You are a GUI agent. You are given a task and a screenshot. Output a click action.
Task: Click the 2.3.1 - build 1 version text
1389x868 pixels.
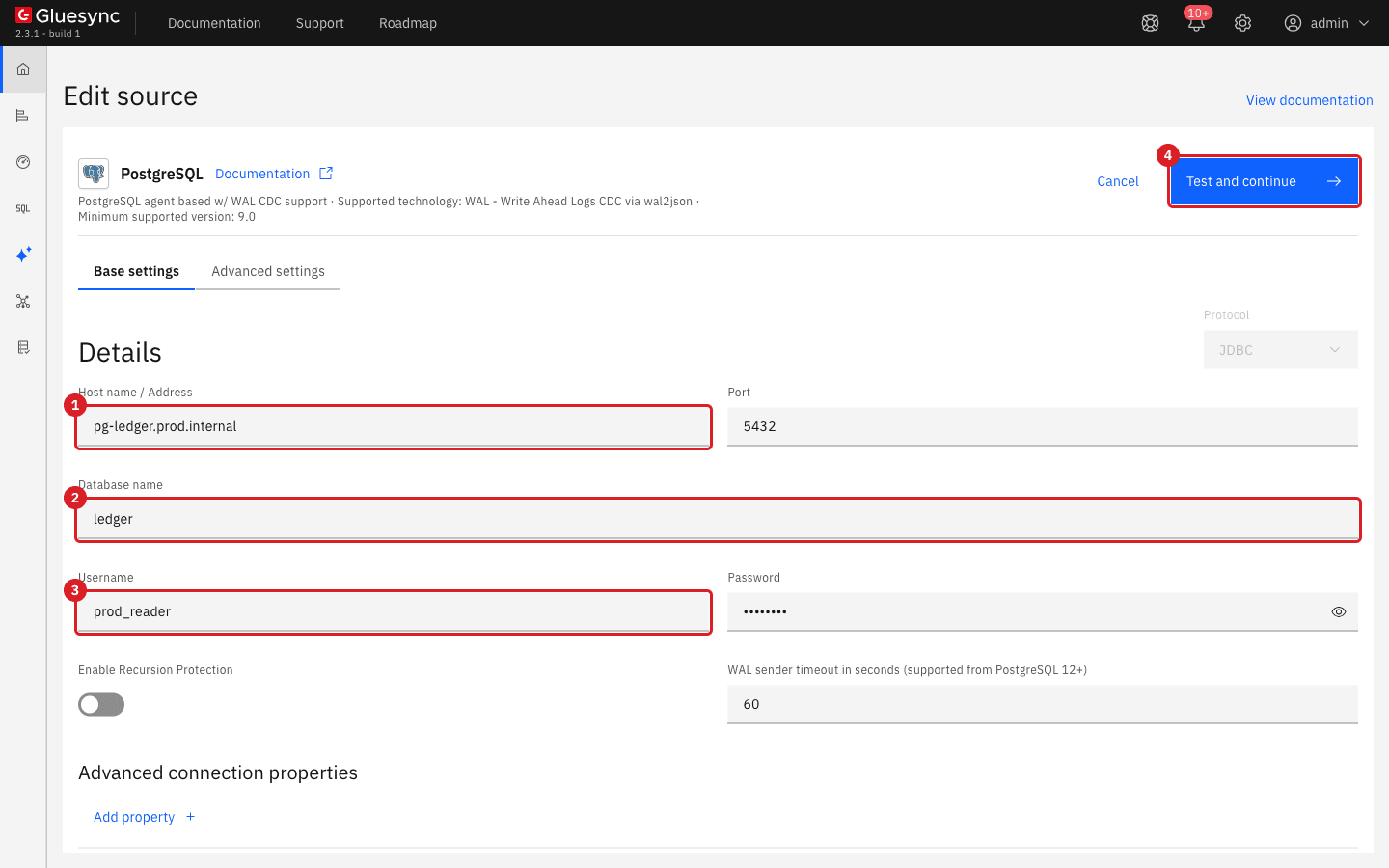tap(48, 34)
